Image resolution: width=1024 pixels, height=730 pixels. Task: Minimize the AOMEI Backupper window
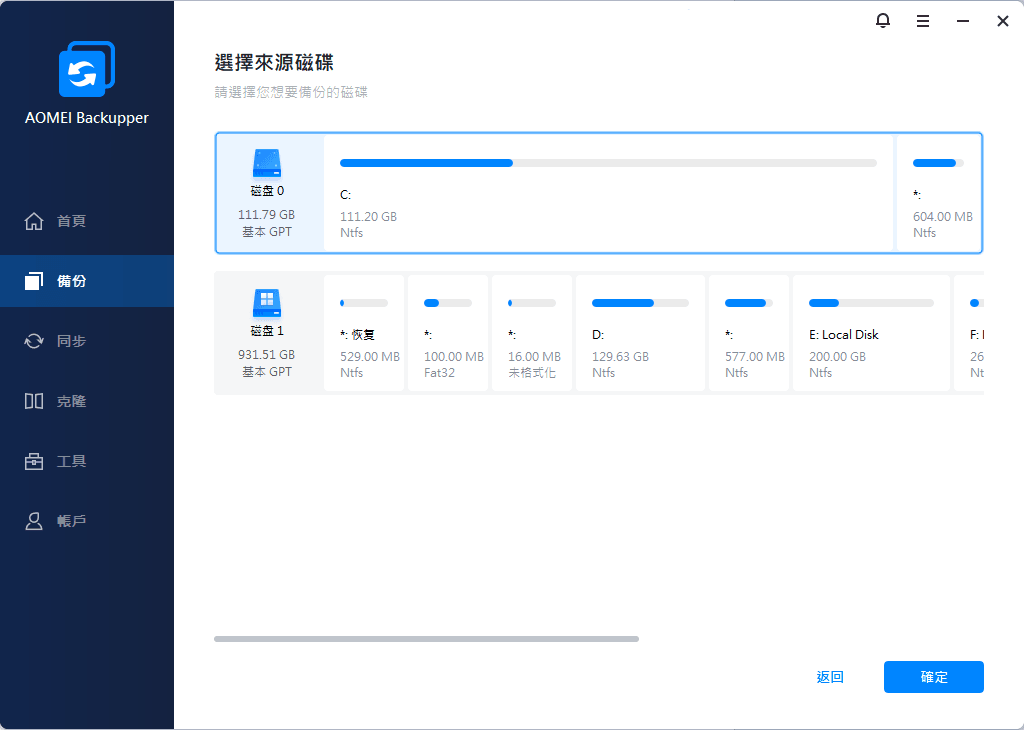tap(963, 22)
